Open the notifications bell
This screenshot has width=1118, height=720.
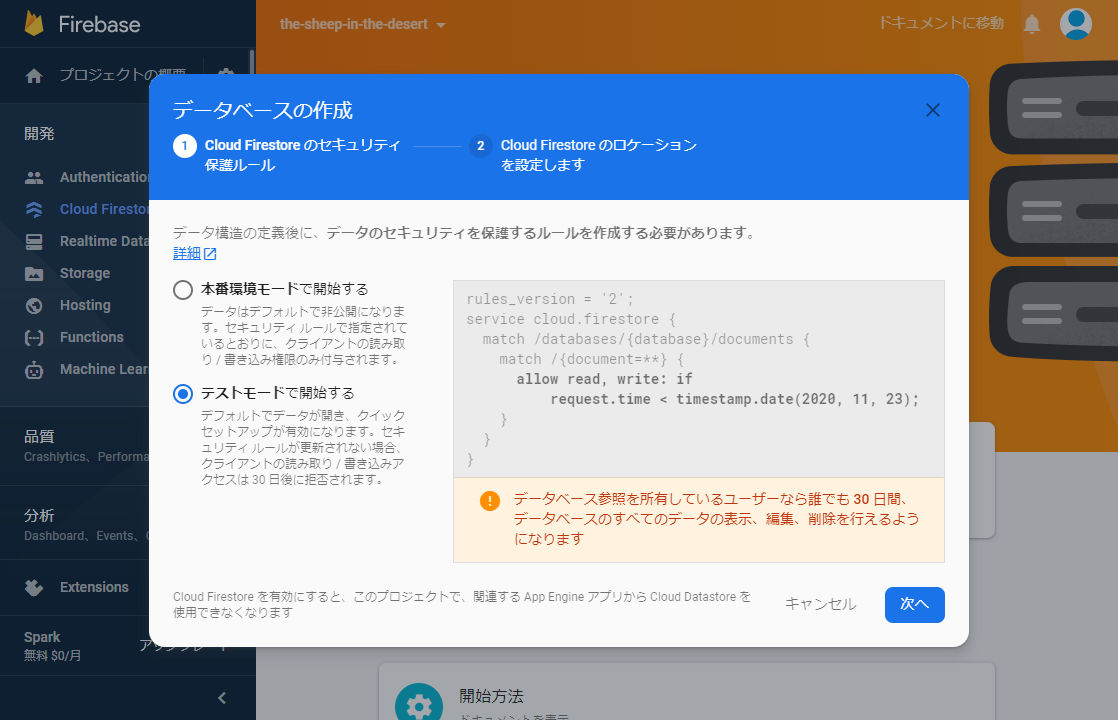click(x=1031, y=23)
